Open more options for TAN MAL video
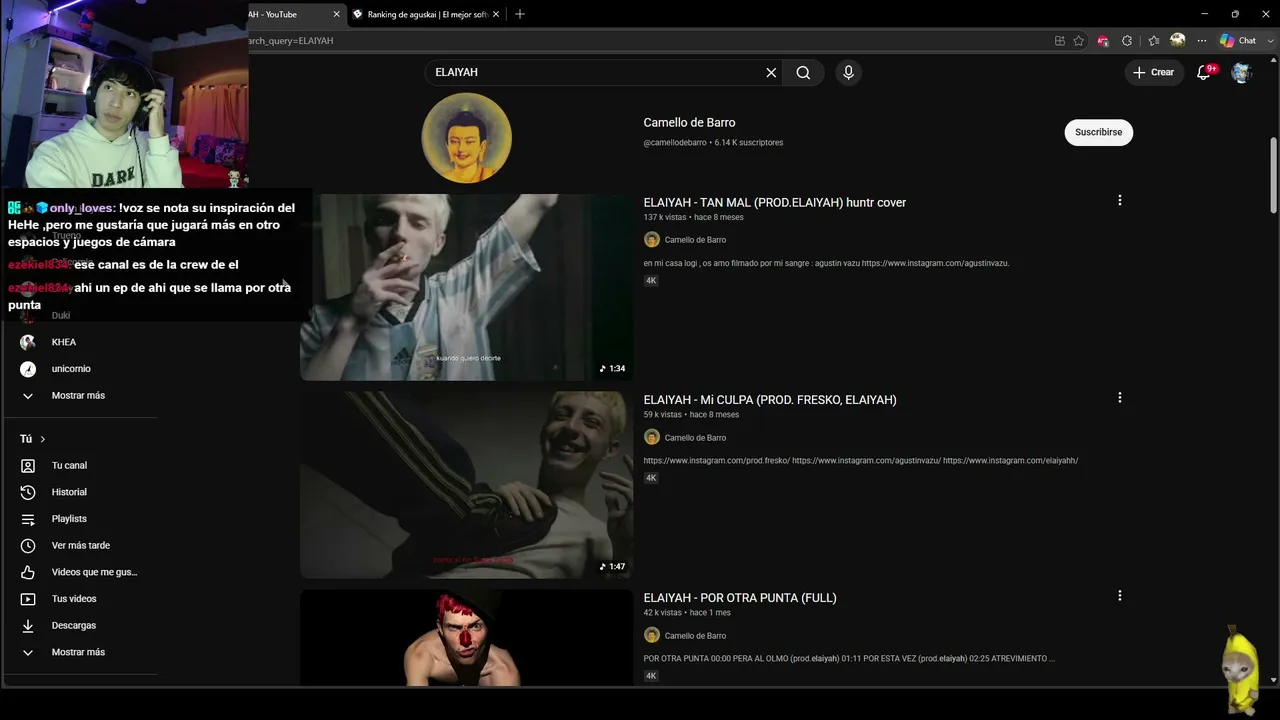The height and width of the screenshot is (720, 1280). 1119,200
